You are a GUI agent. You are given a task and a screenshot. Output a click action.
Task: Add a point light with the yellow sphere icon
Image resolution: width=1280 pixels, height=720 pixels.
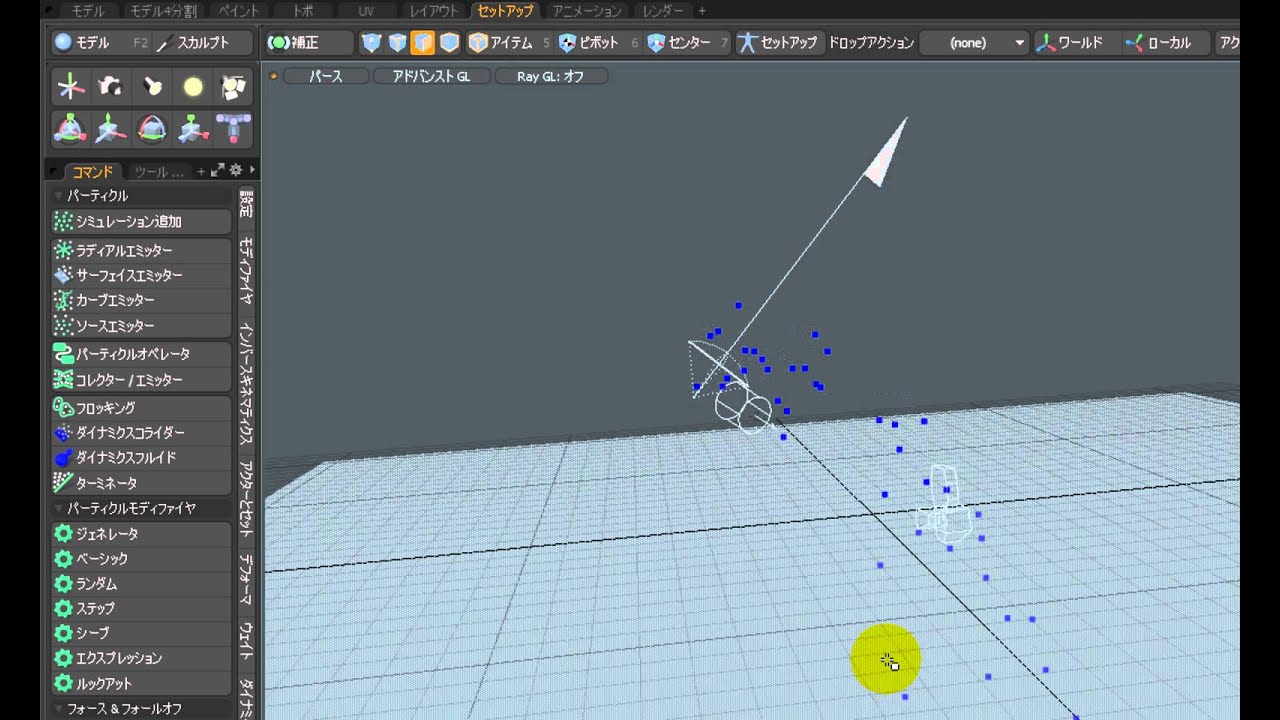(x=193, y=87)
